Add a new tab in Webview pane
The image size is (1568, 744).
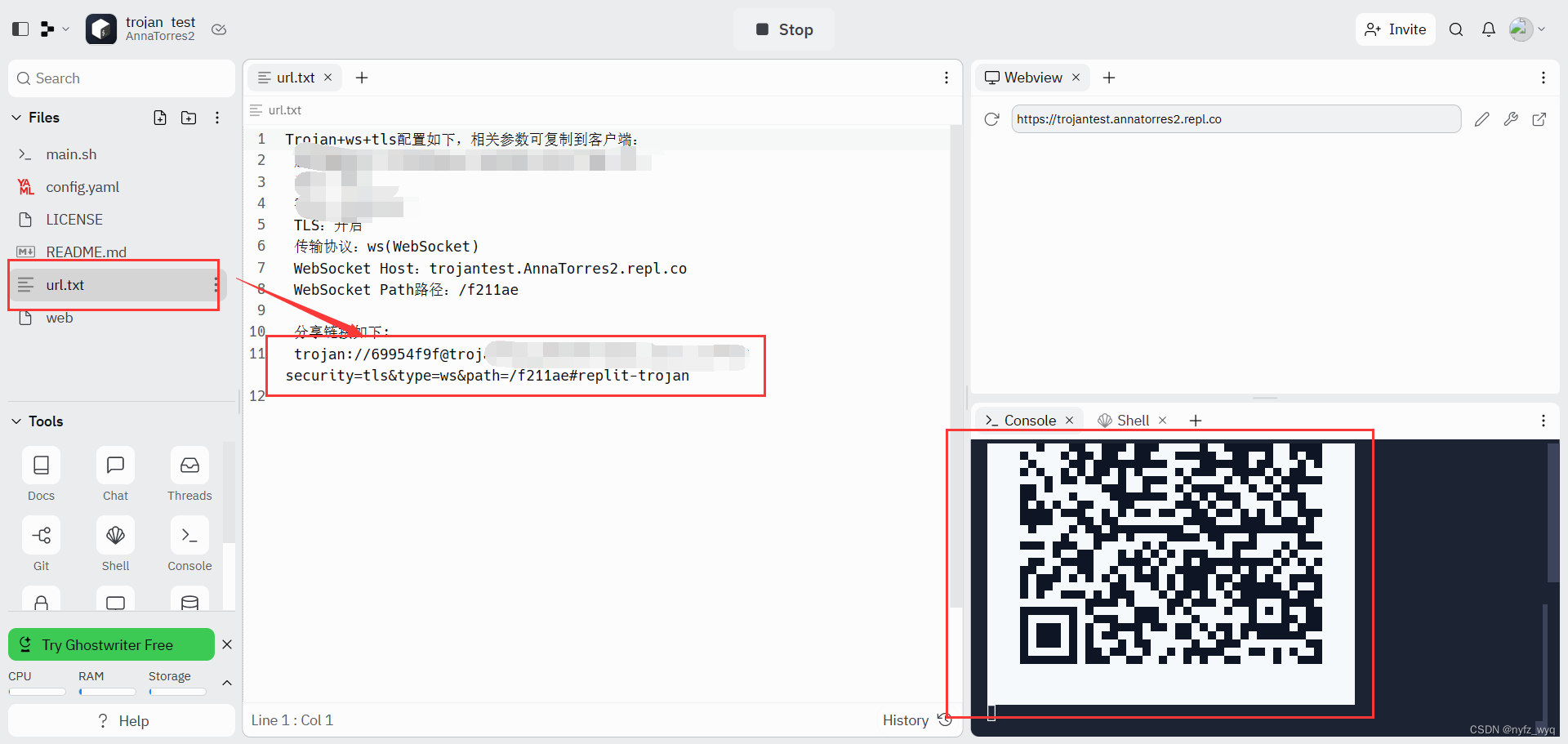point(1109,78)
